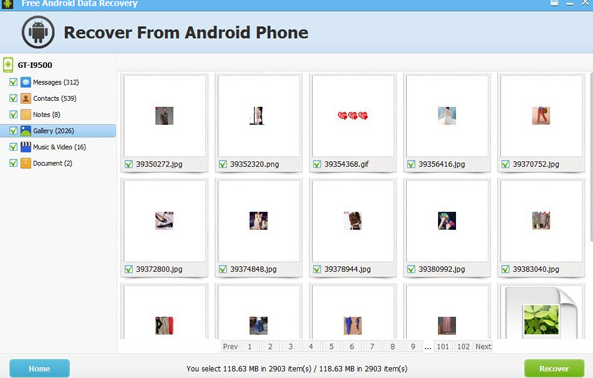This screenshot has height=378, width=593.
Task: Deselect the 39383040.jpg checkbox
Action: pyautogui.click(x=505, y=269)
